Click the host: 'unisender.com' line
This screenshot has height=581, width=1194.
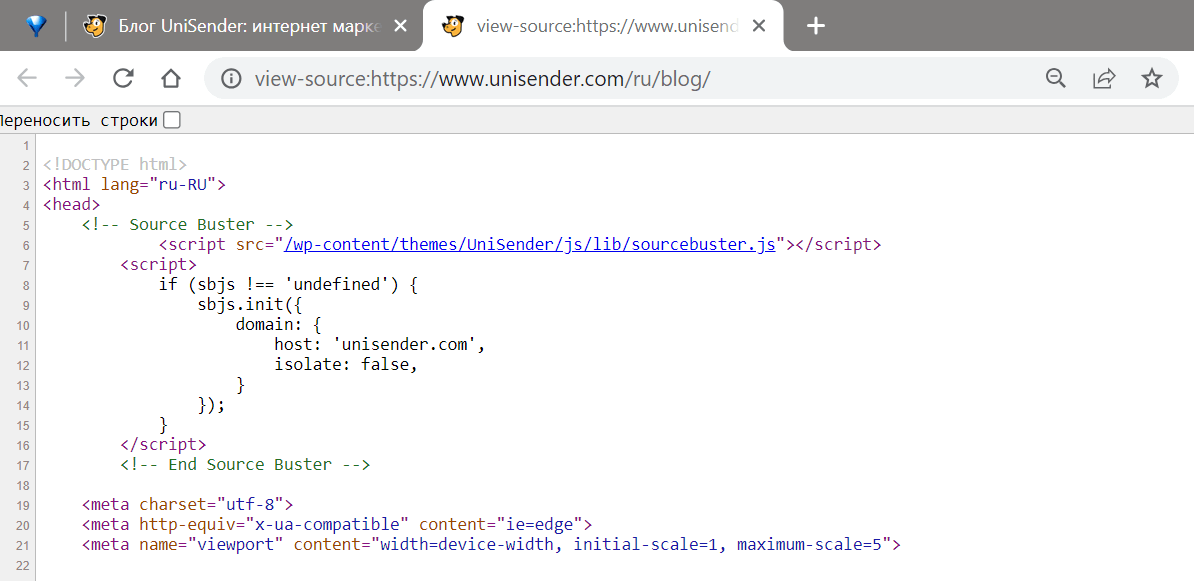380,345
